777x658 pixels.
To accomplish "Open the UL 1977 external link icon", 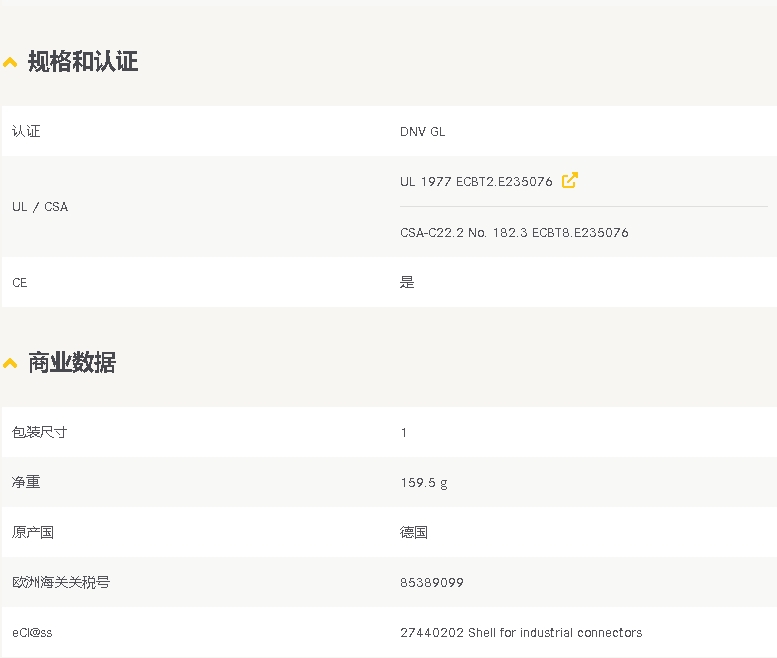I will point(570,180).
